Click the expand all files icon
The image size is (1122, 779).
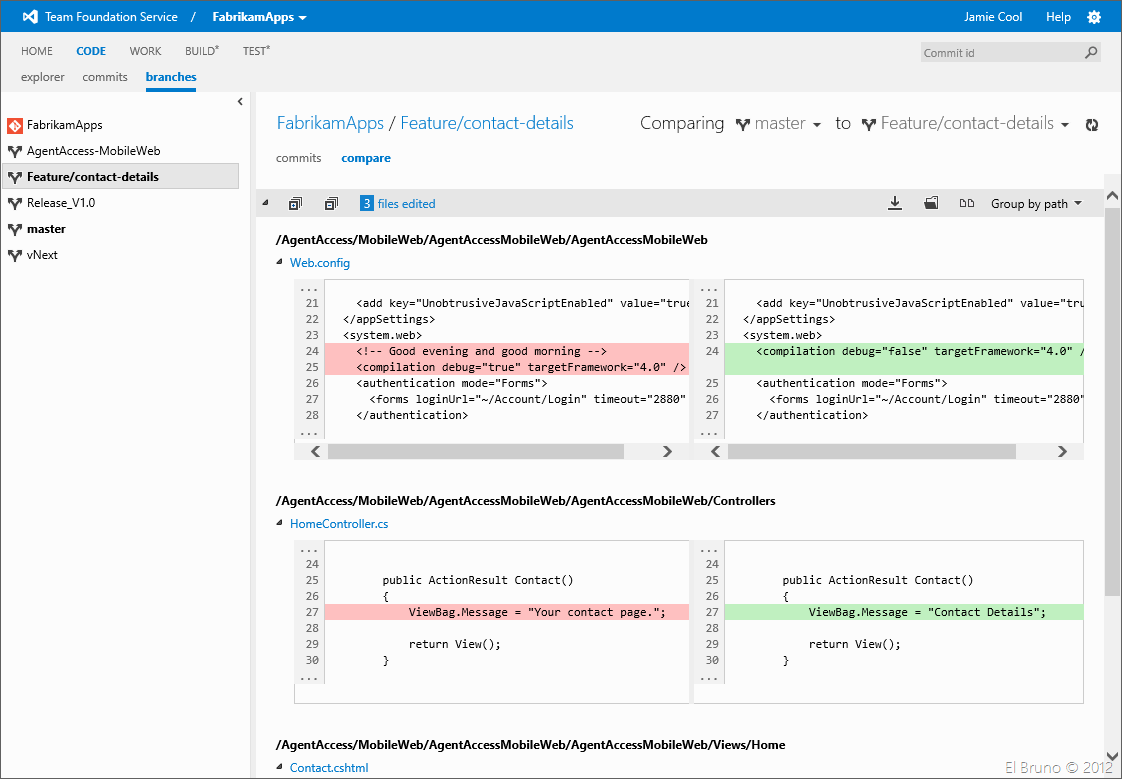[x=295, y=204]
